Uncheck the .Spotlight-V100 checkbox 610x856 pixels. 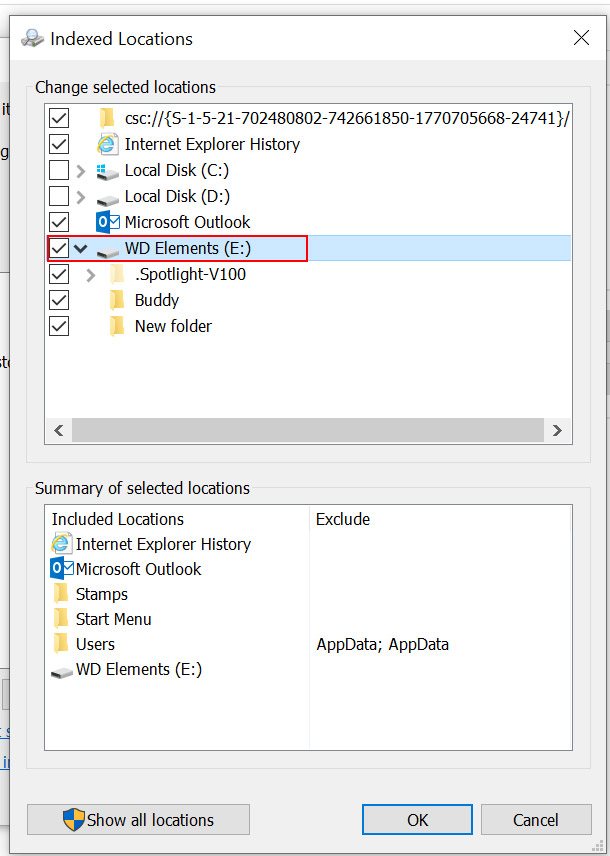click(59, 274)
